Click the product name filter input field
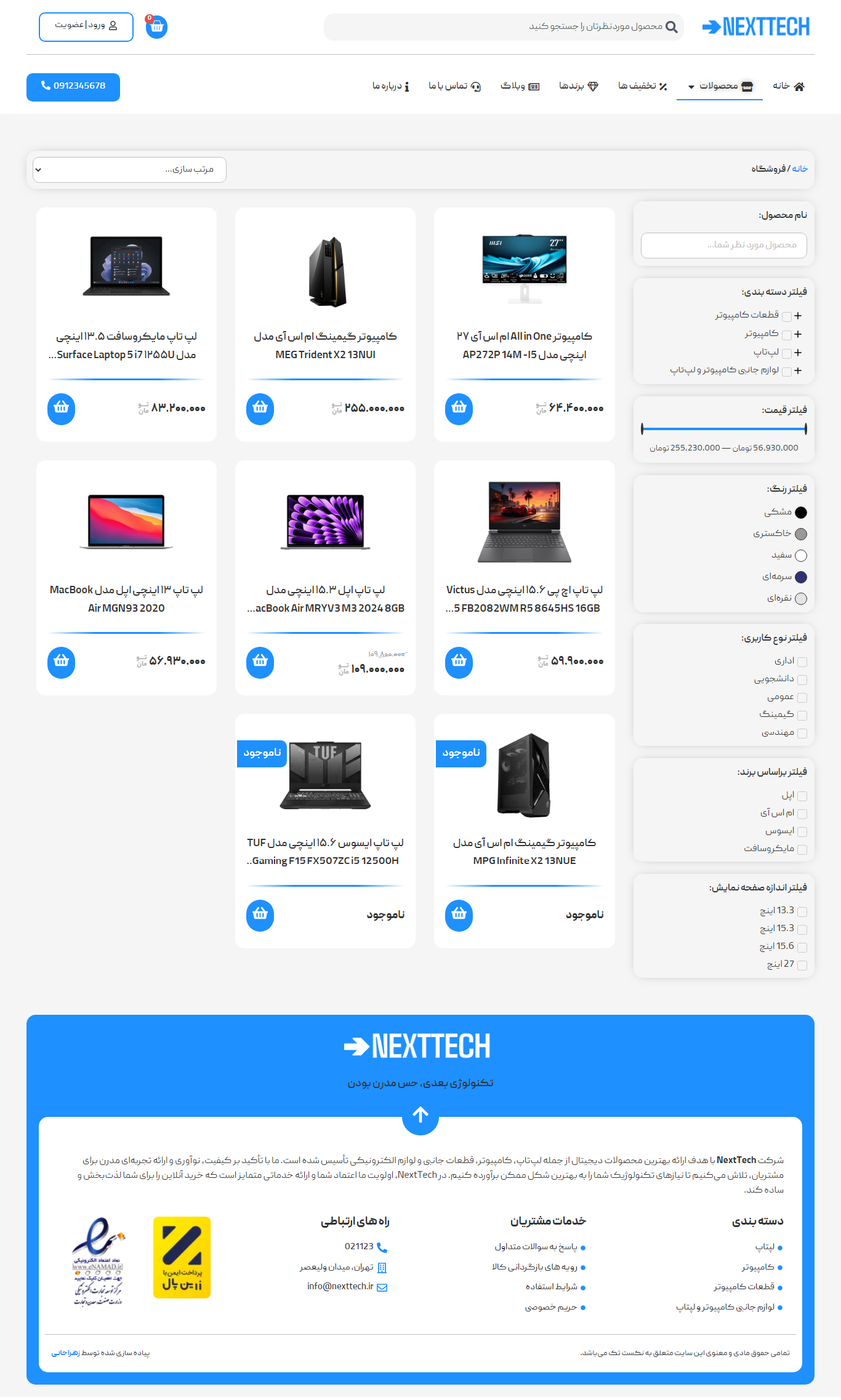The width and height of the screenshot is (841, 1400). point(724,246)
